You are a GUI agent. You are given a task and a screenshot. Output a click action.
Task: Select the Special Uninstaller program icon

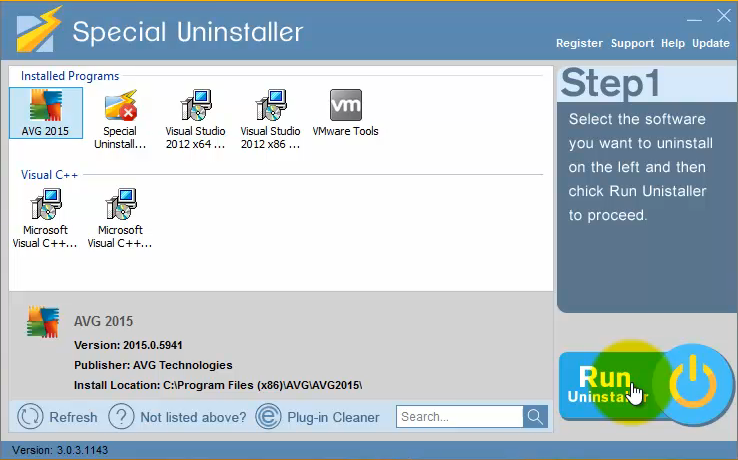(120, 105)
